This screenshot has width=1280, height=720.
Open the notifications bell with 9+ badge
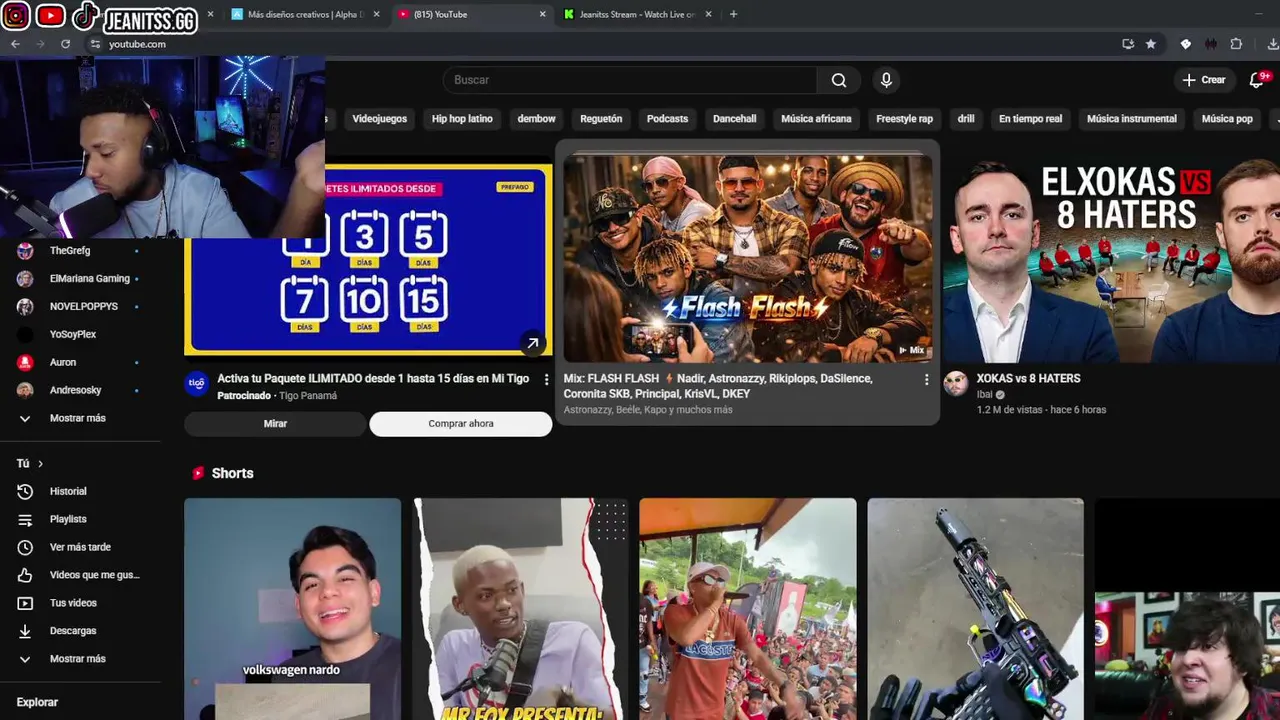1258,80
